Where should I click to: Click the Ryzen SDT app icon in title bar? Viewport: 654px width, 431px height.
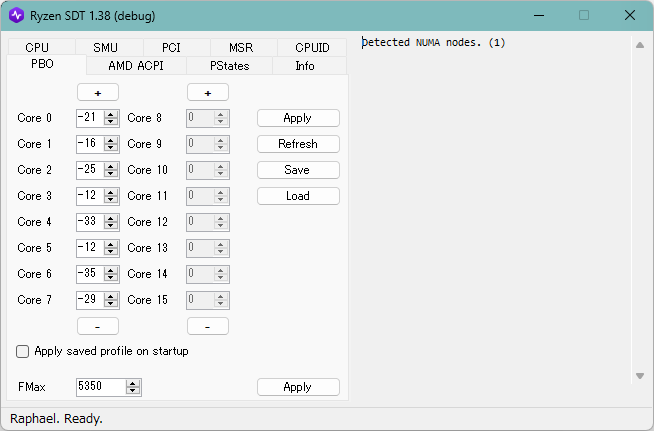[17, 15]
